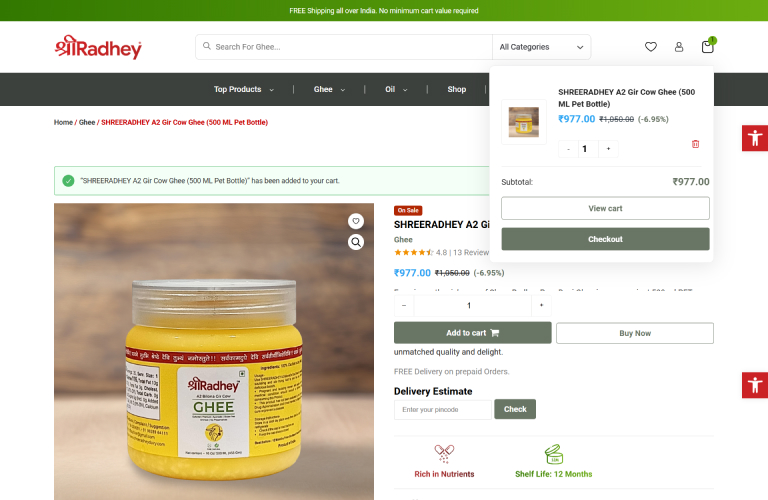Open upper accessibility widget icon
This screenshot has width=768, height=500.
pos(755,138)
